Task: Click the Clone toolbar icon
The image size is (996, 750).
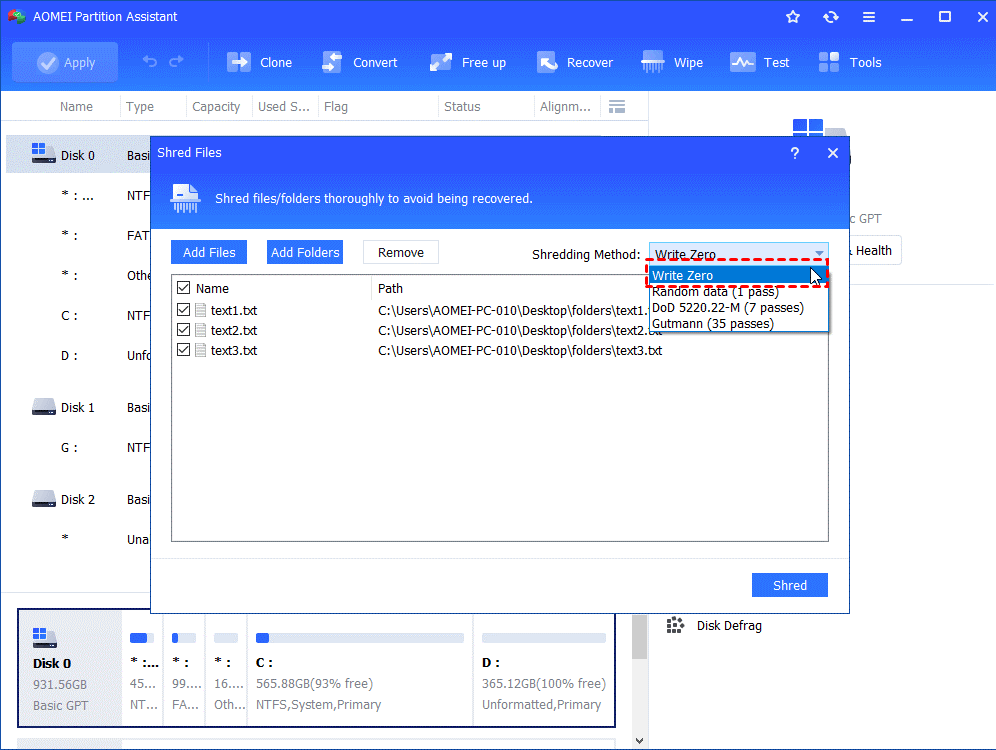Action: [240, 62]
